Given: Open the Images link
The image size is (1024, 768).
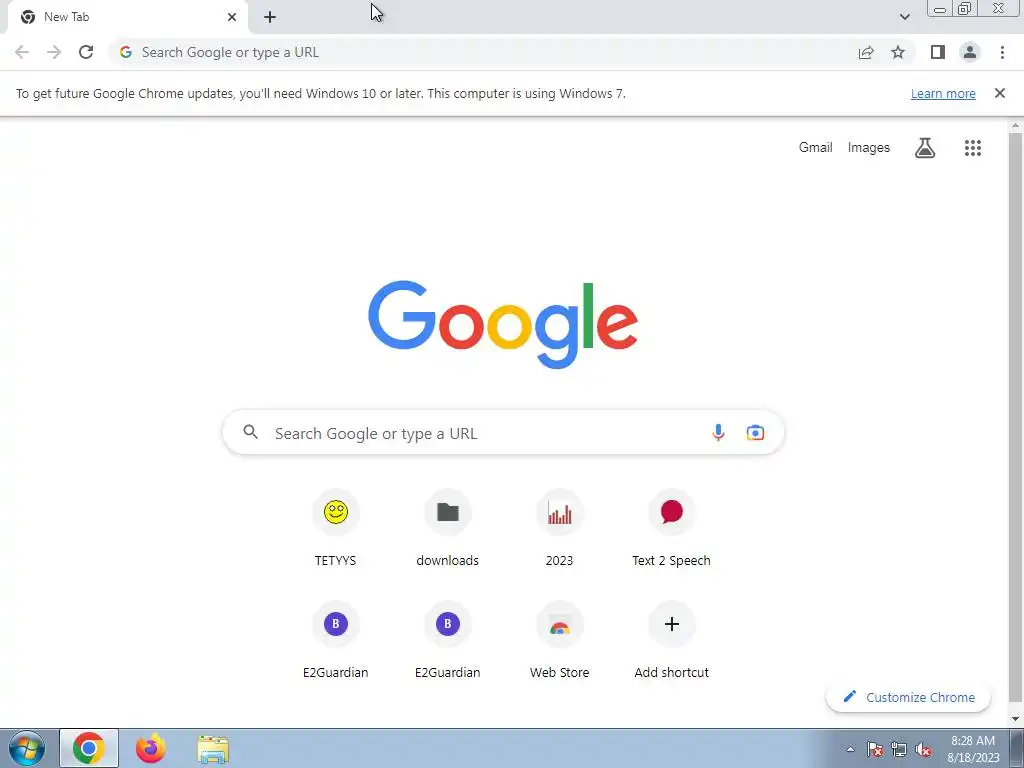Looking at the screenshot, I should 869,148.
